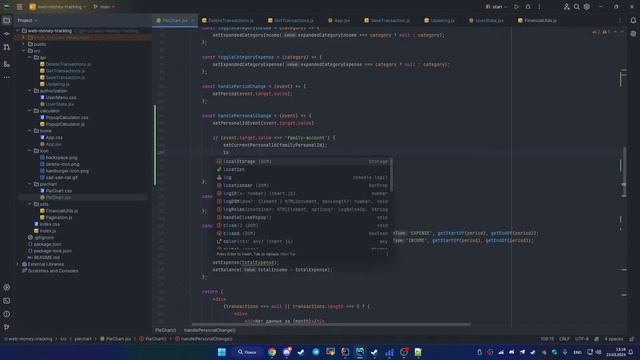Open more run actions menu

[539, 7]
